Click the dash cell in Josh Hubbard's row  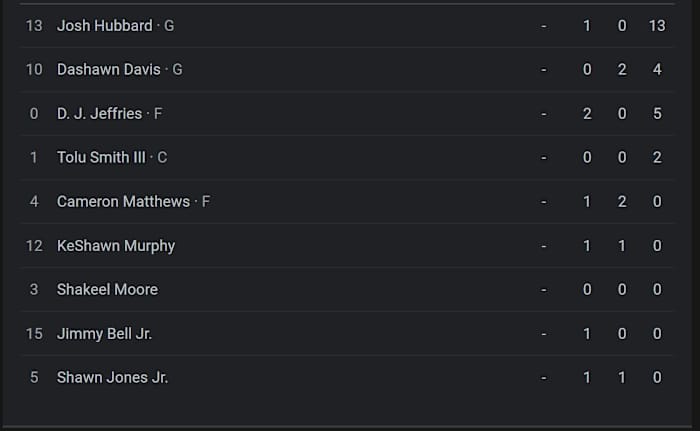pos(543,25)
